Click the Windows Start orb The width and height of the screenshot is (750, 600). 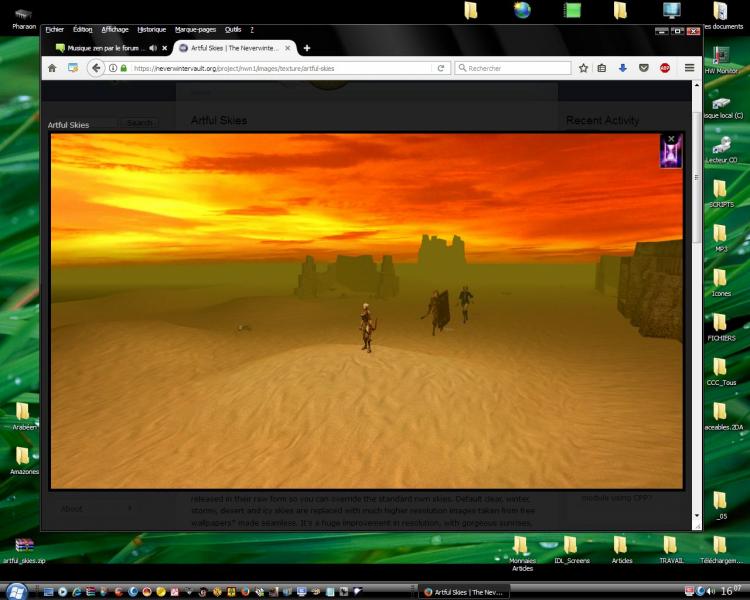point(16,592)
